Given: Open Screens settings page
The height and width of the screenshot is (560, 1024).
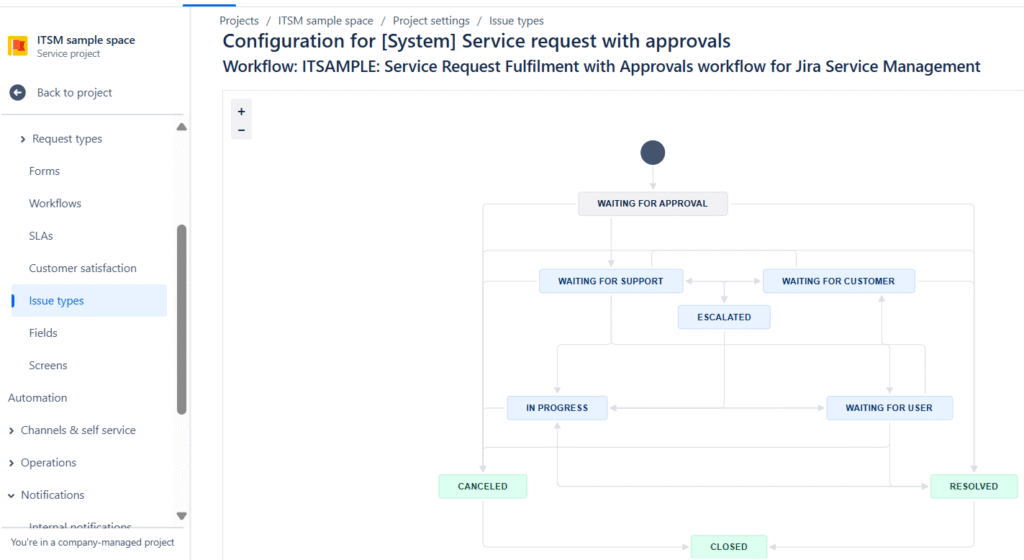Looking at the screenshot, I should click(x=48, y=366).
